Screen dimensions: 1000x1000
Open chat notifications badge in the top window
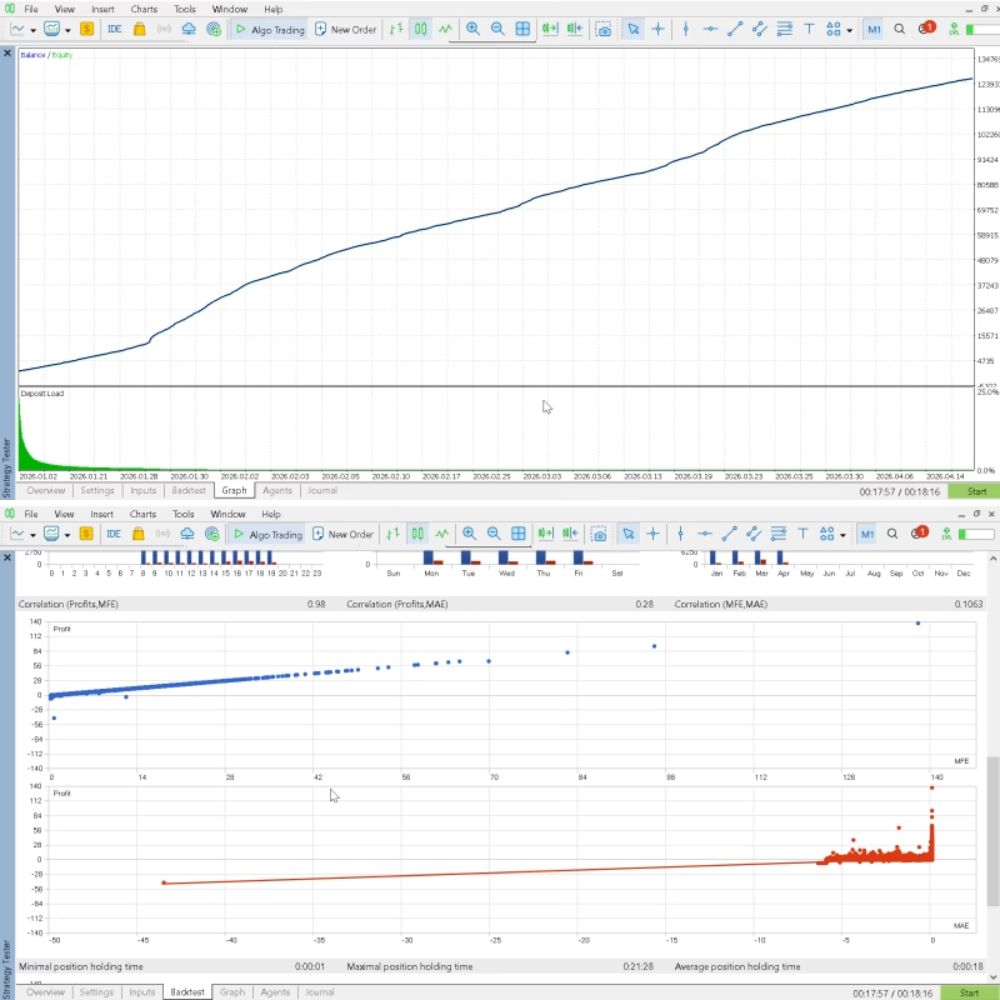926,28
